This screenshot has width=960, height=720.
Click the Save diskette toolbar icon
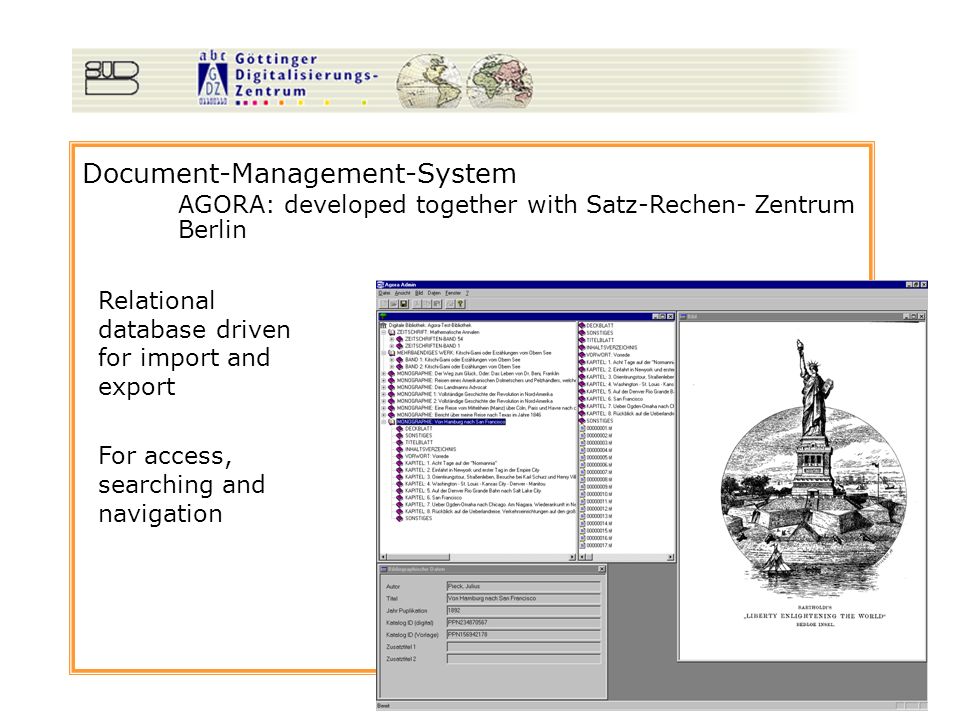(404, 304)
